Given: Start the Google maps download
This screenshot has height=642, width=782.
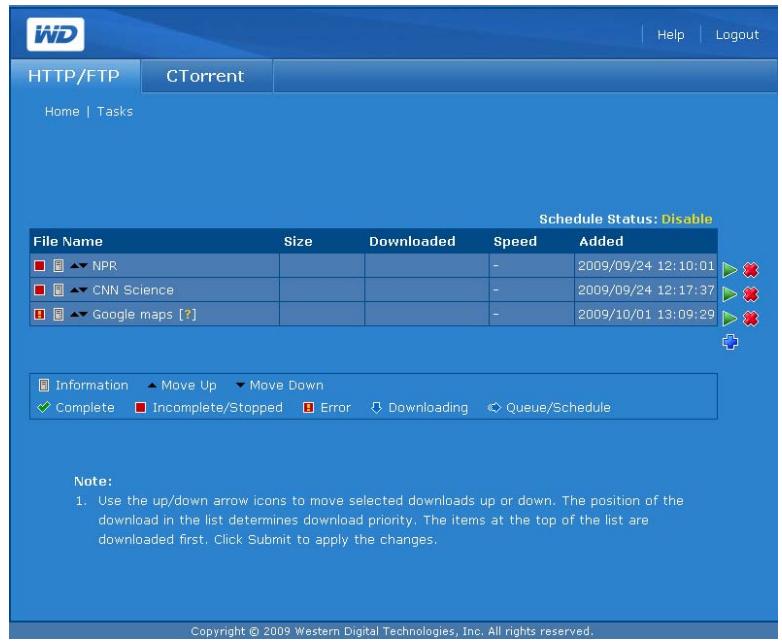Looking at the screenshot, I should coord(730,318).
